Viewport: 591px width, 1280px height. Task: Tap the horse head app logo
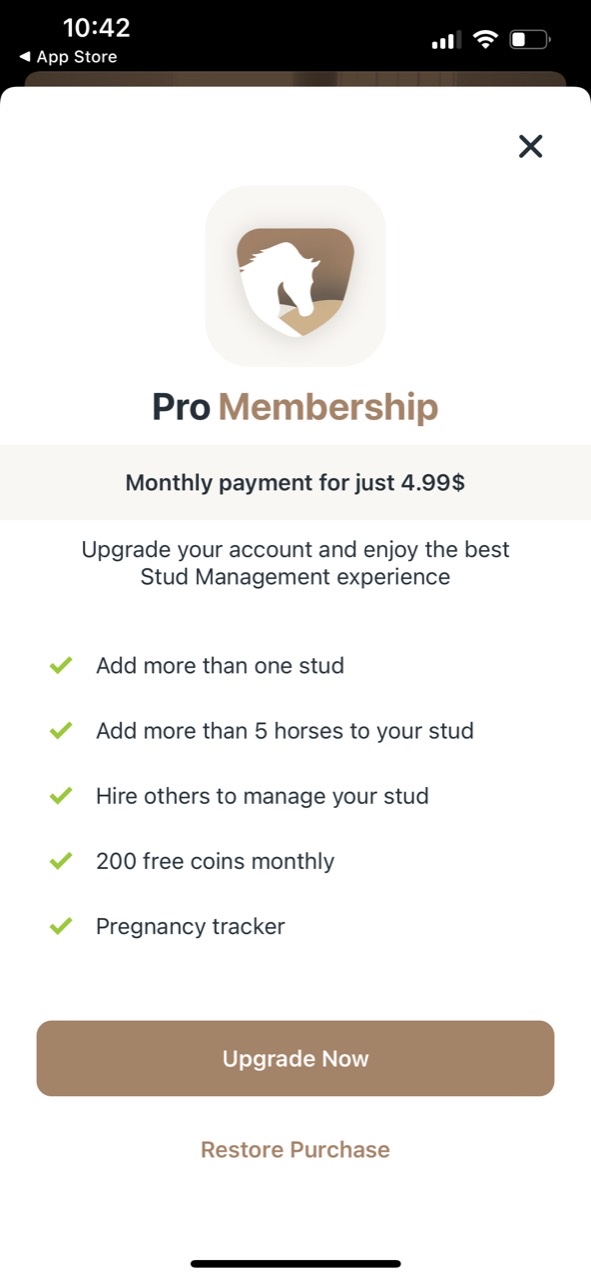pos(295,276)
